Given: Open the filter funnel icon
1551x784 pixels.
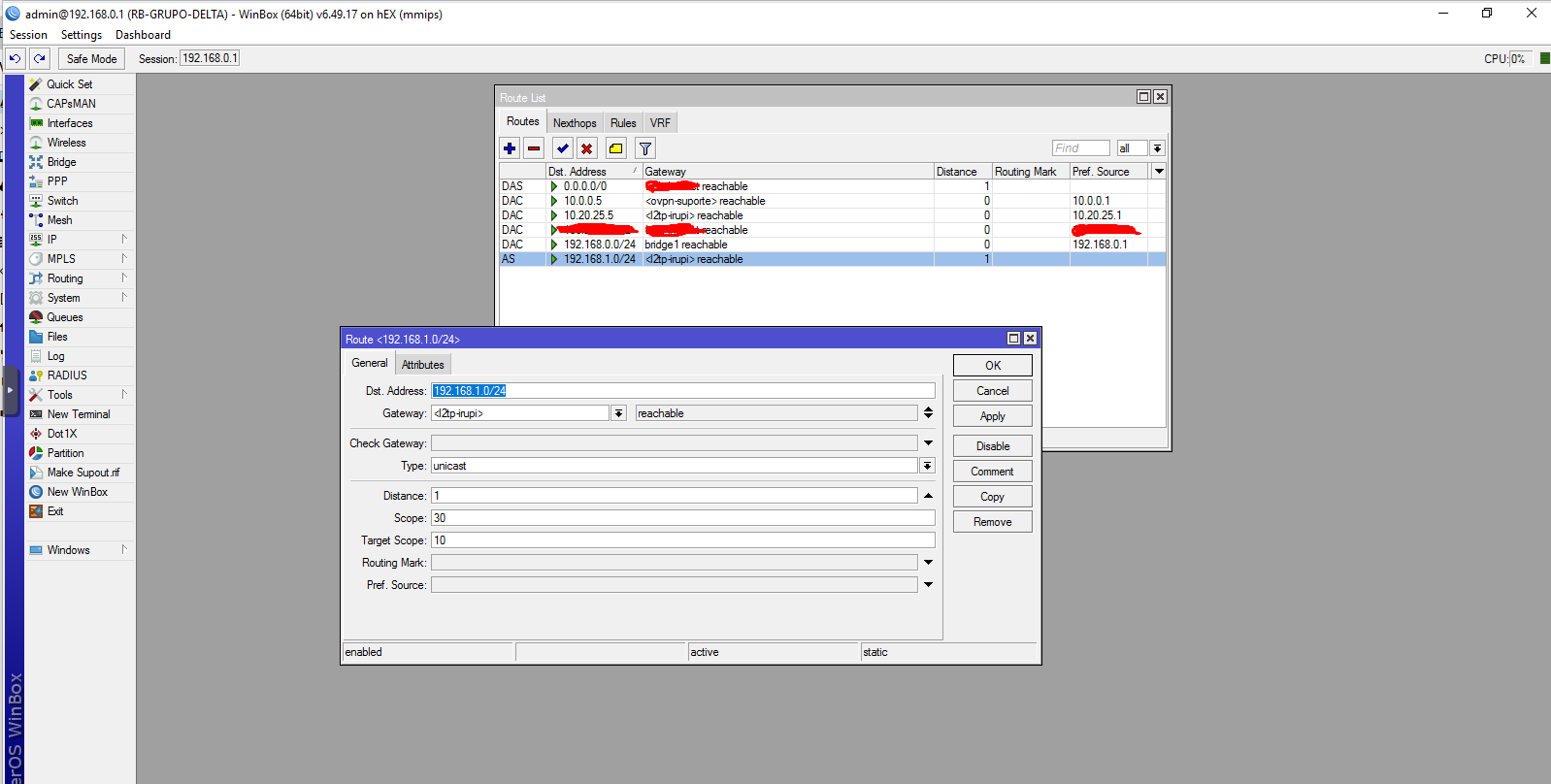Looking at the screenshot, I should [x=645, y=148].
